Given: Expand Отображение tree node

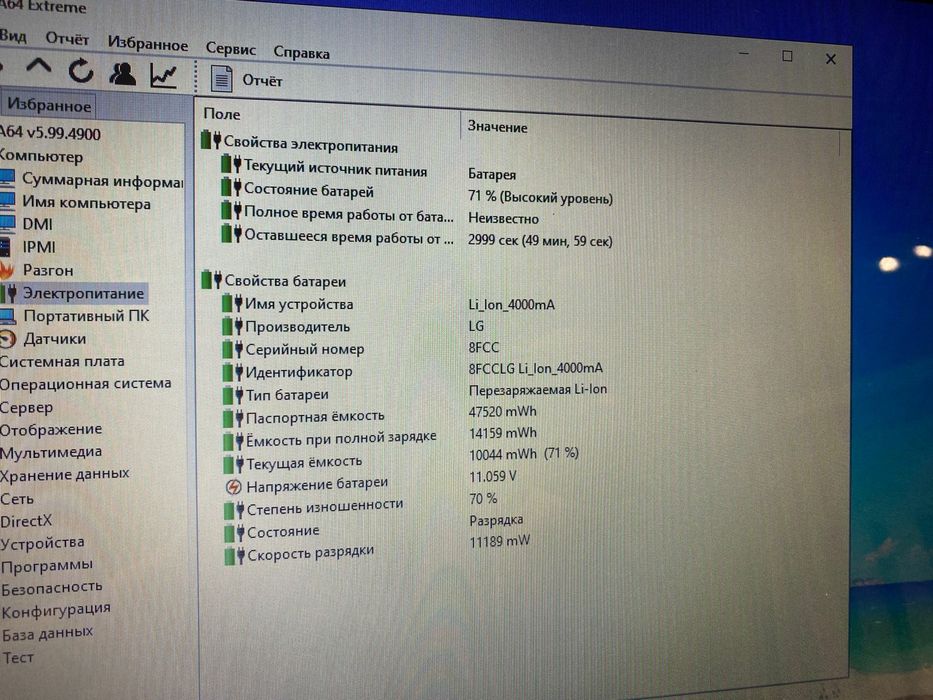Looking at the screenshot, I should (51, 429).
